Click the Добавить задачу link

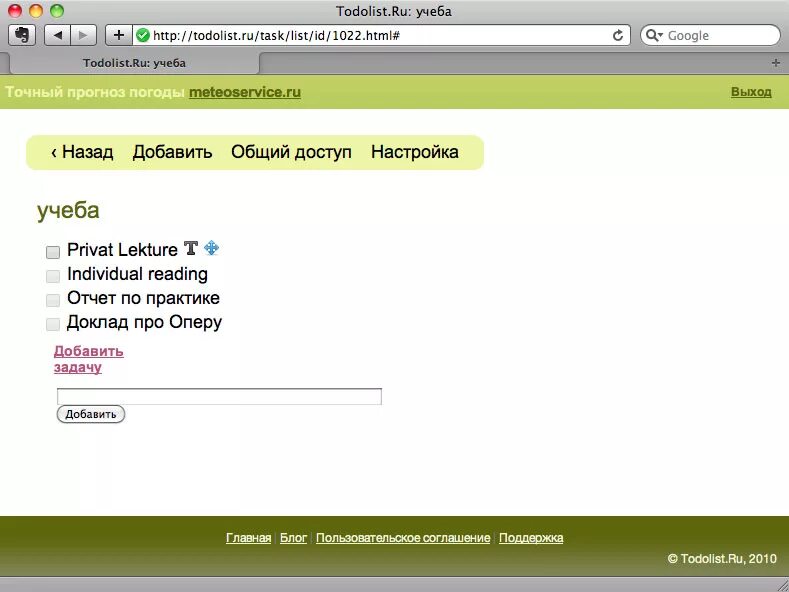pos(89,359)
